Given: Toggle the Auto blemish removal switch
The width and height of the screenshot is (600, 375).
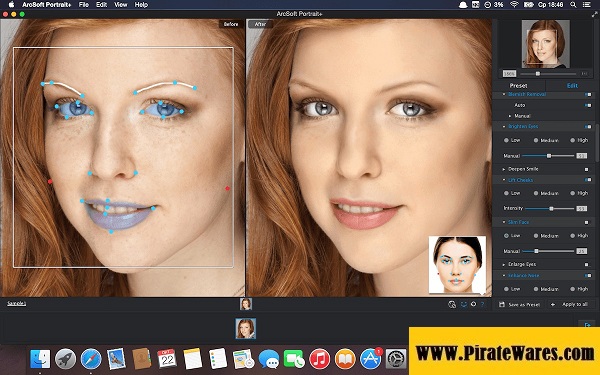Looking at the screenshot, I should (588, 105).
